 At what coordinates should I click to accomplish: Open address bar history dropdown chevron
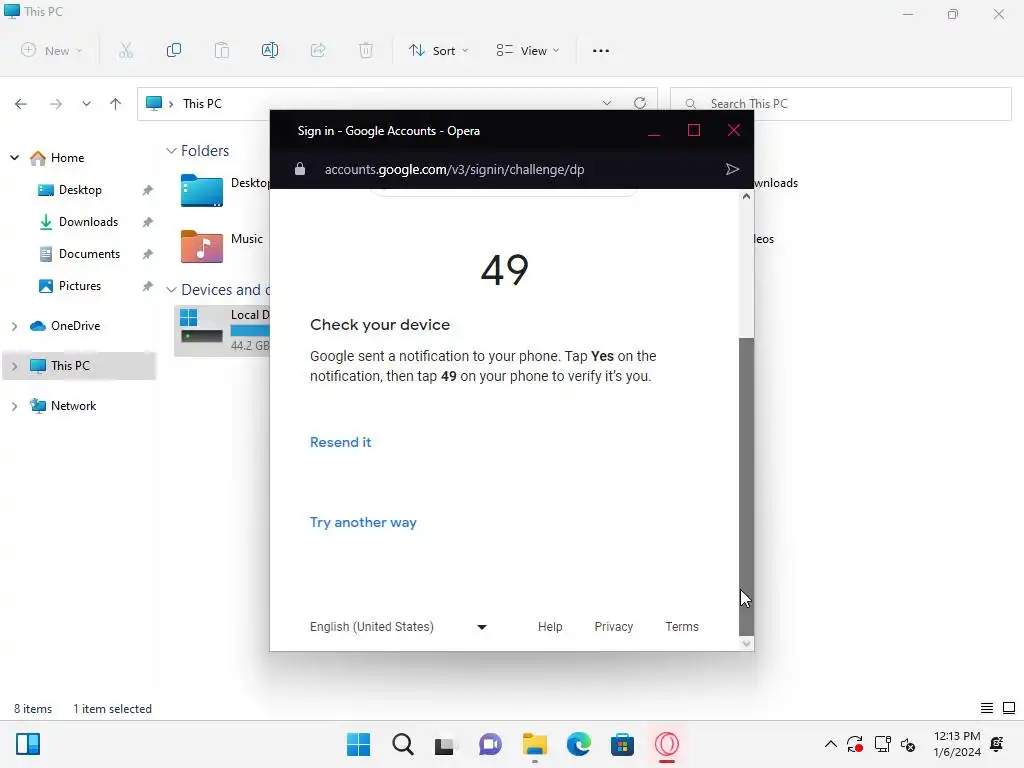[x=607, y=103]
